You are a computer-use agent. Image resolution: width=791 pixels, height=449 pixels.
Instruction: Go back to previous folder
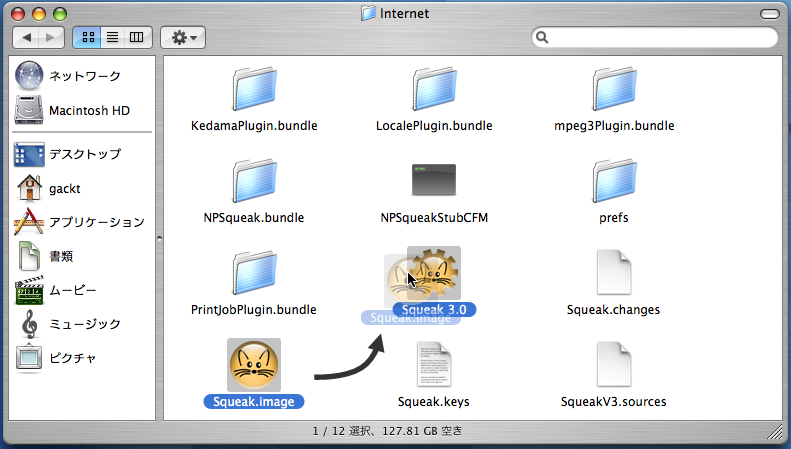28,37
